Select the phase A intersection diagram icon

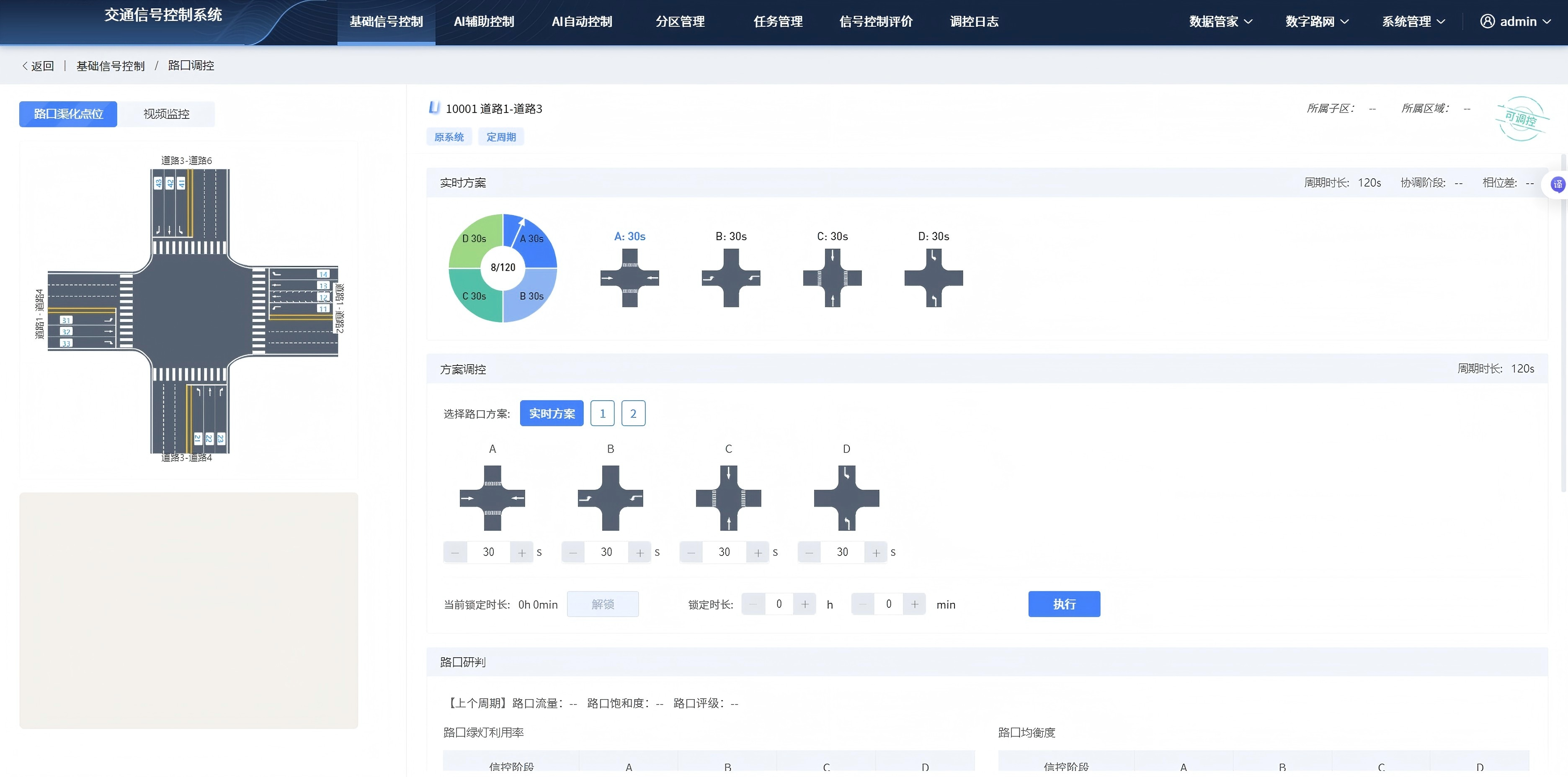tap(630, 278)
